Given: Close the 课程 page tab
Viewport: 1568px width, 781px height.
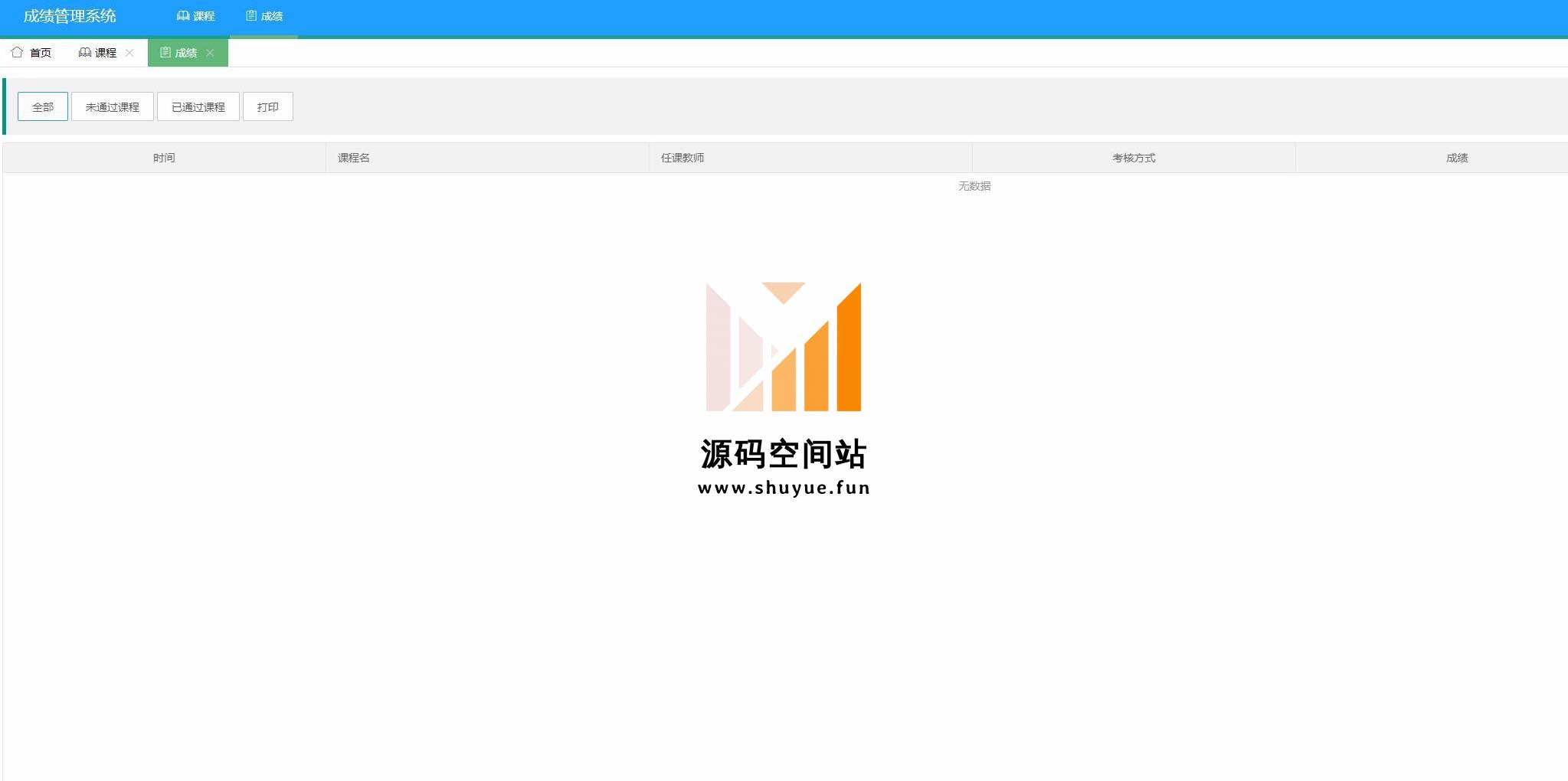Looking at the screenshot, I should click(x=129, y=53).
